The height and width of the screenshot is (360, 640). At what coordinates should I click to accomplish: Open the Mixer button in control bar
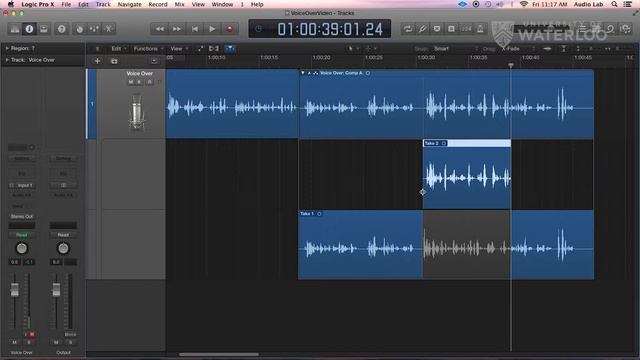click(x=94, y=29)
